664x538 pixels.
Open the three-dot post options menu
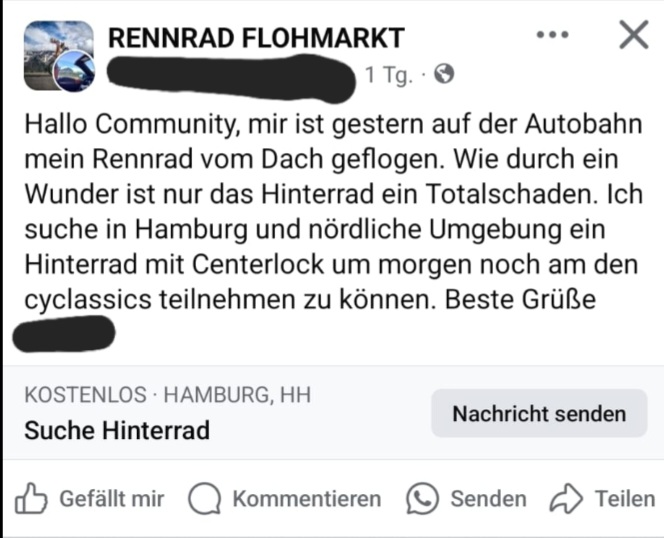[552, 35]
